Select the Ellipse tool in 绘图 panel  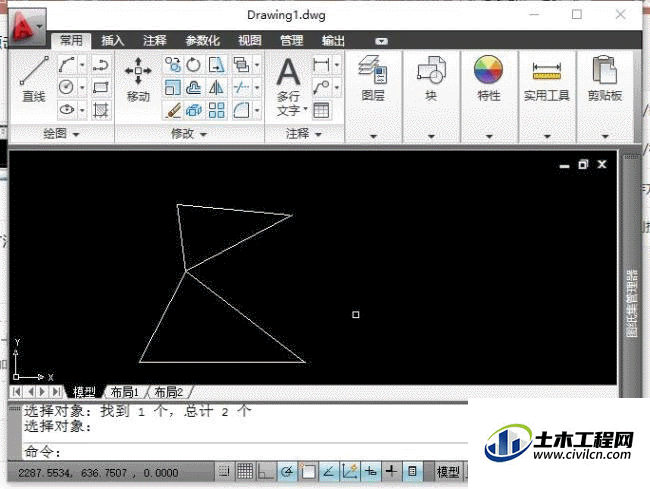point(67,109)
